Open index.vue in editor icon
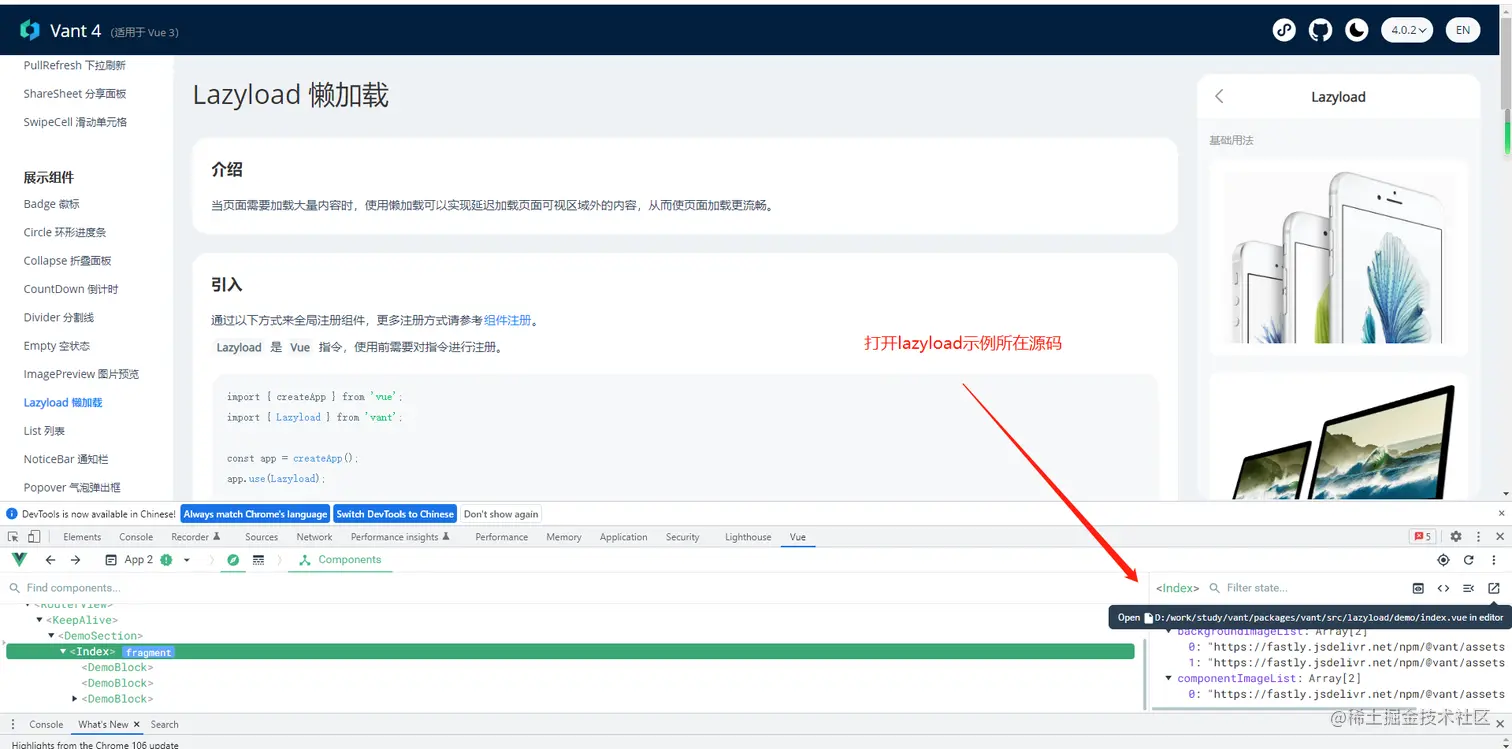Screen dimensions: 1512x749 click(1494, 588)
